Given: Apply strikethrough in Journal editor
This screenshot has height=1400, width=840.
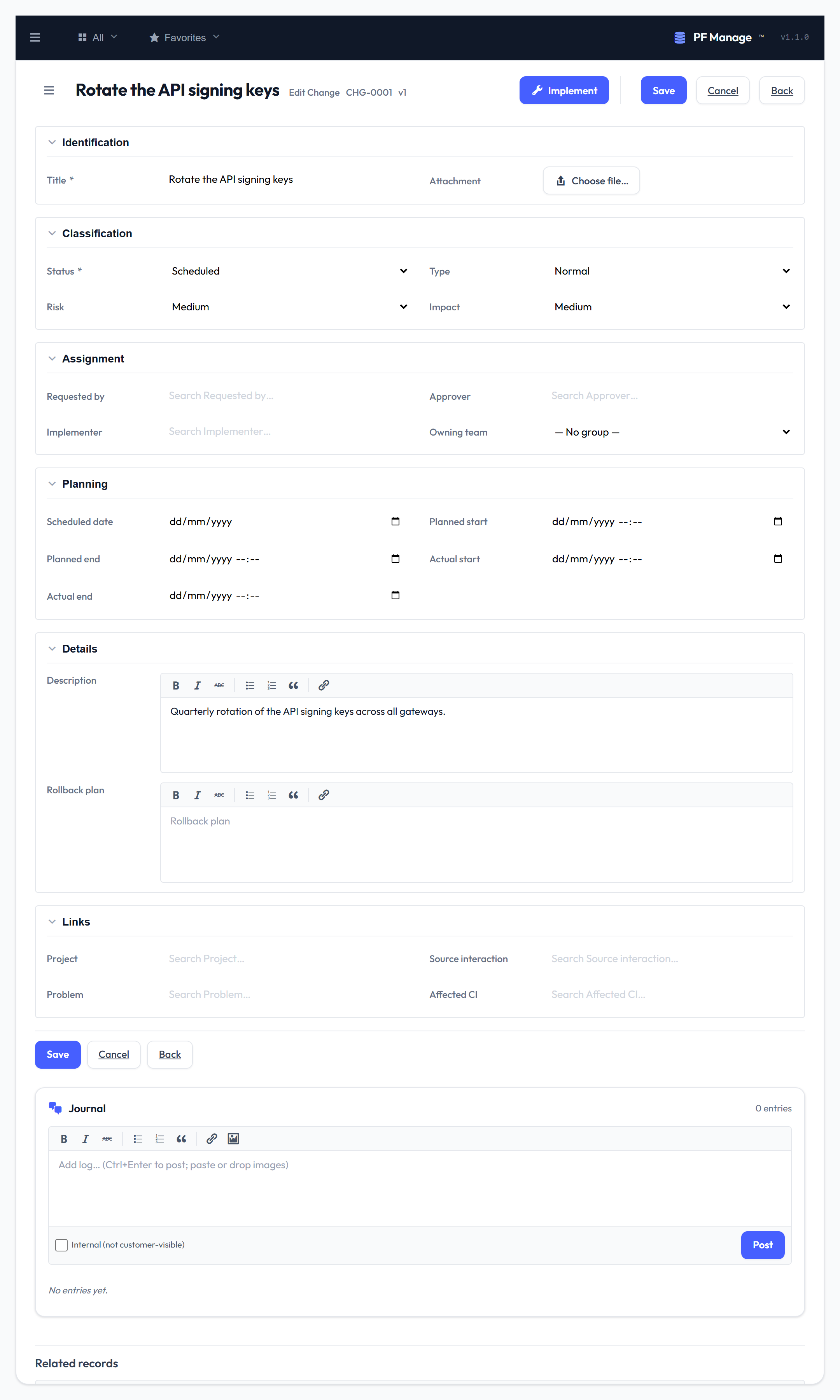Looking at the screenshot, I should (107, 1139).
